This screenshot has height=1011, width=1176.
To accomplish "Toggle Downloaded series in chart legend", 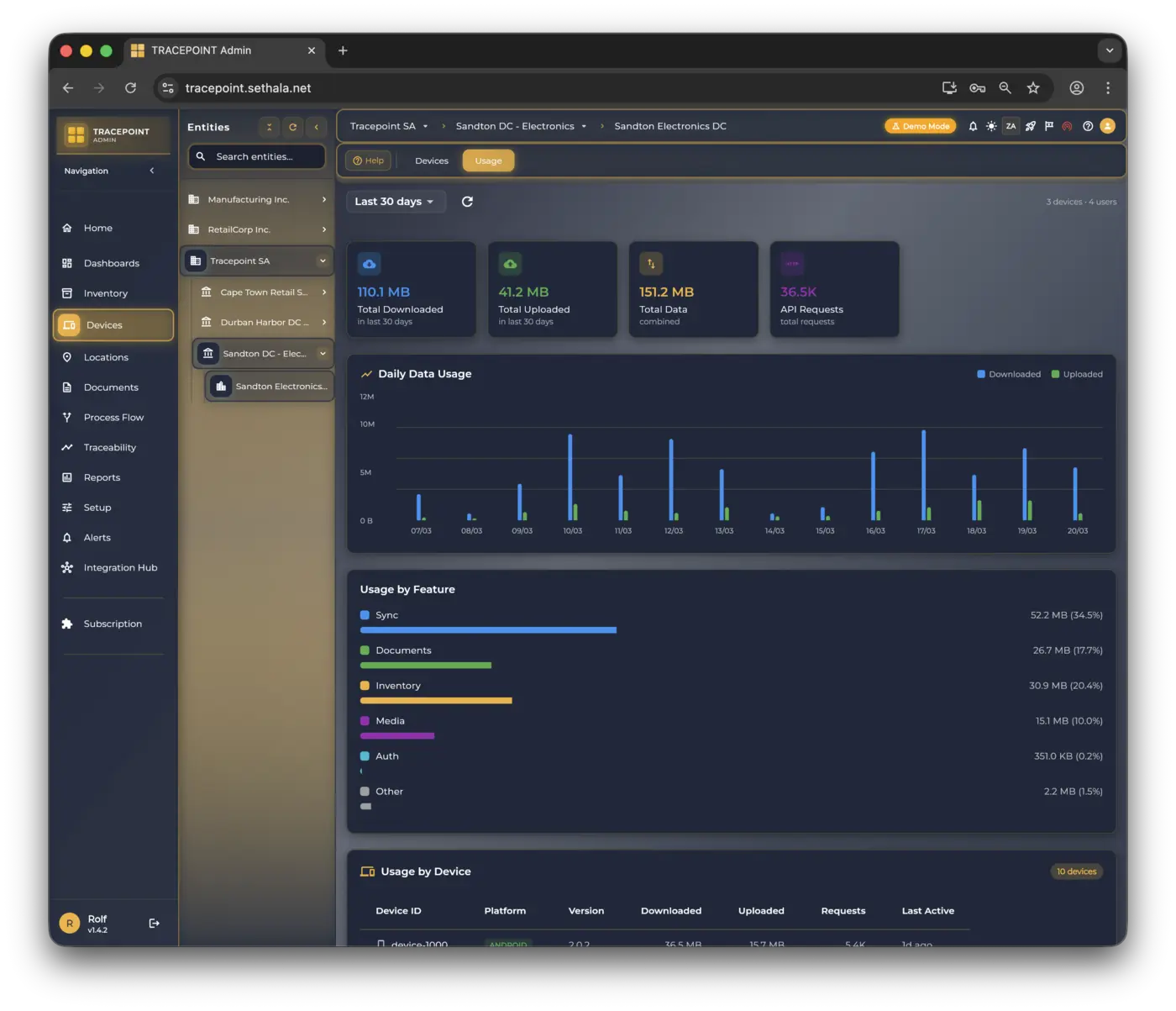I will tap(1008, 374).
